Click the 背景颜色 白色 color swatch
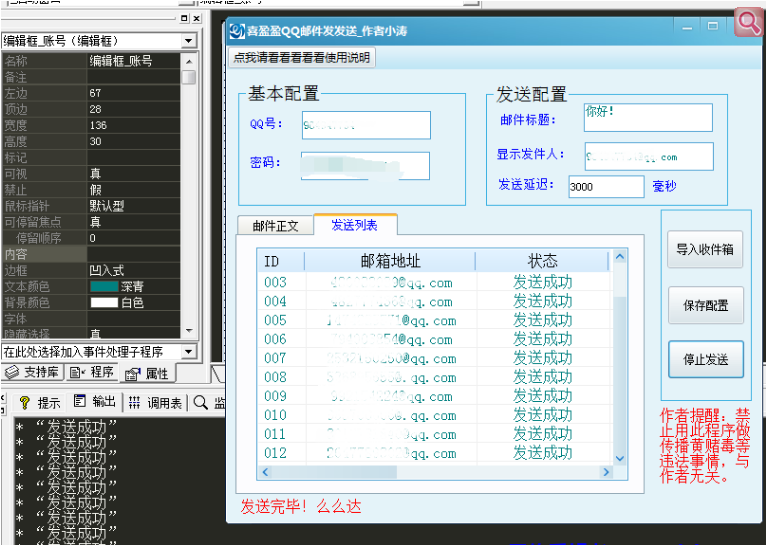Screen dimensions: 769x545 (x=104, y=303)
